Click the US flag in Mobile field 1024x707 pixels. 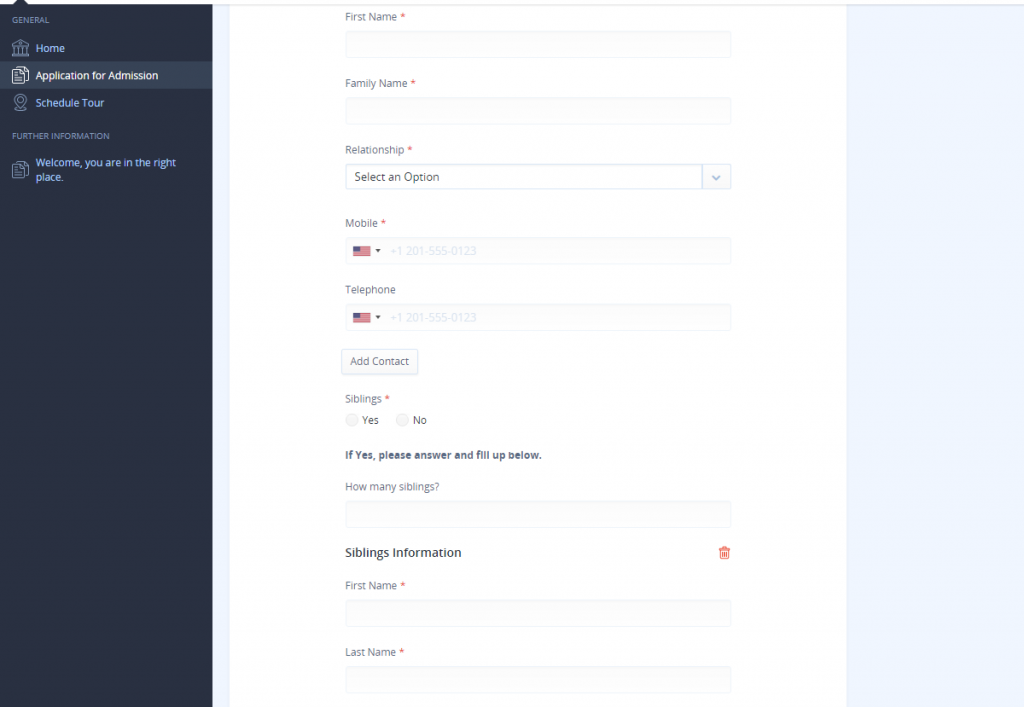[361, 251]
